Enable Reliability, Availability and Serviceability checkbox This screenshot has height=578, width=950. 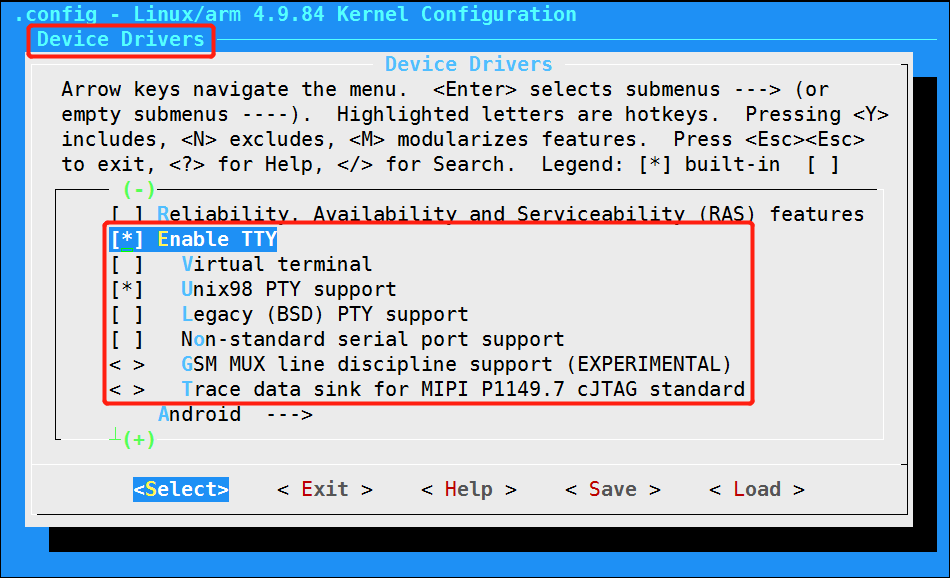[127, 214]
